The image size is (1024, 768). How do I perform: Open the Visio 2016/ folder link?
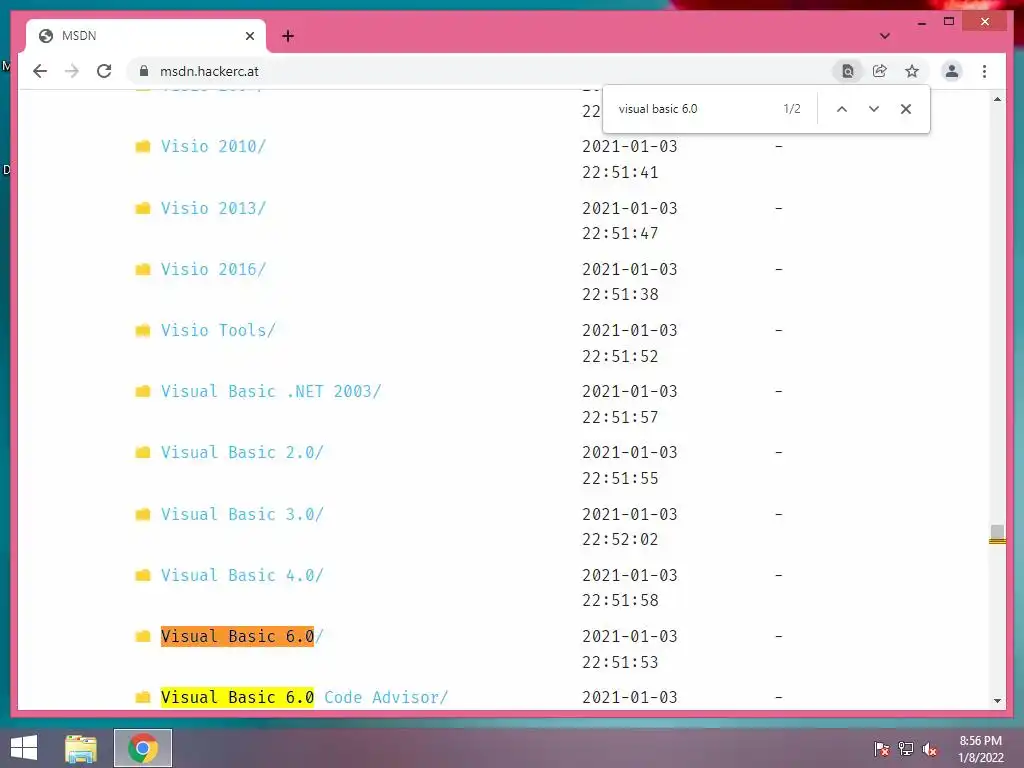click(x=214, y=269)
